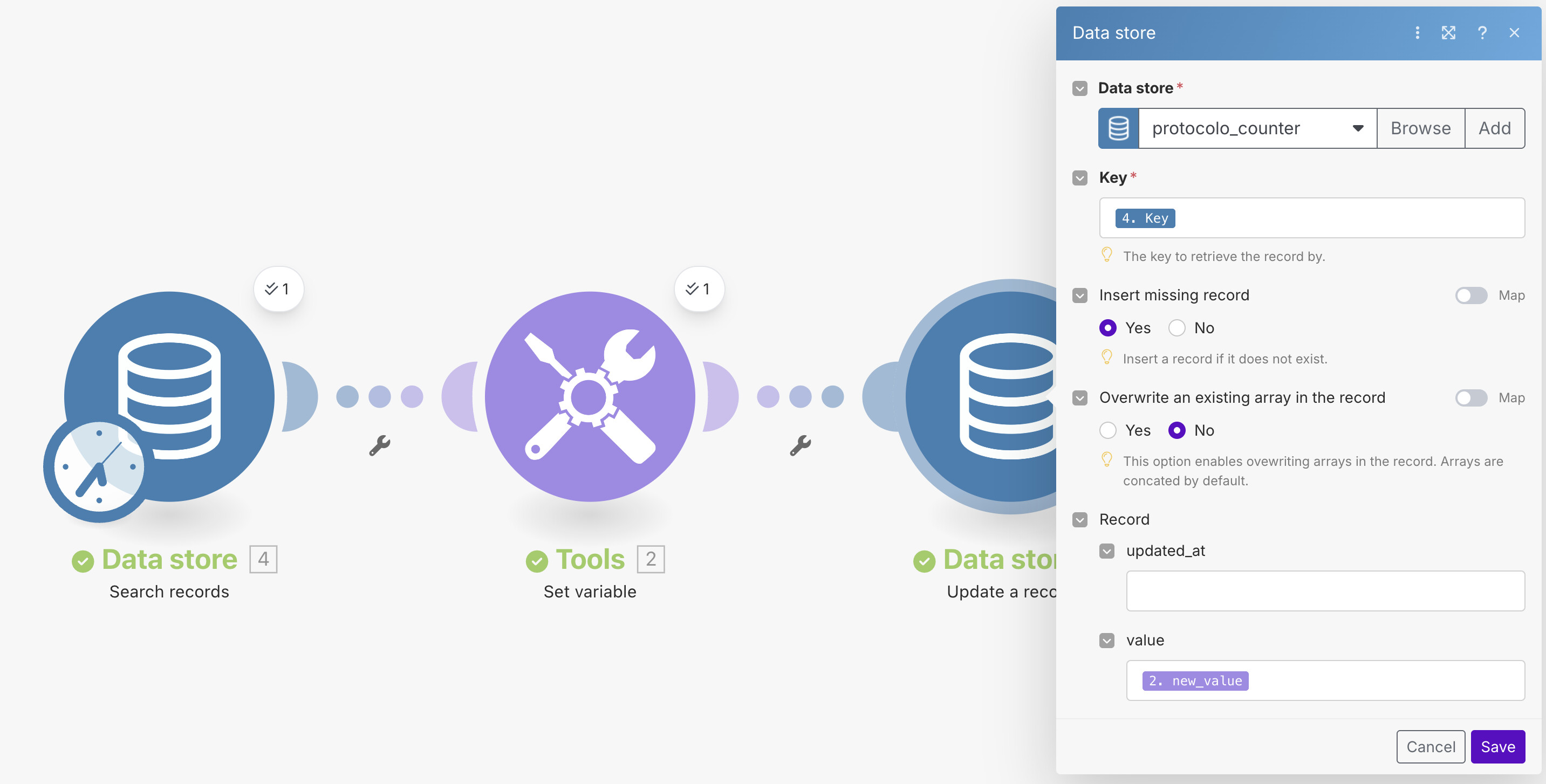Click the empty updated_at input field
The width and height of the screenshot is (1546, 784).
tap(1324, 591)
